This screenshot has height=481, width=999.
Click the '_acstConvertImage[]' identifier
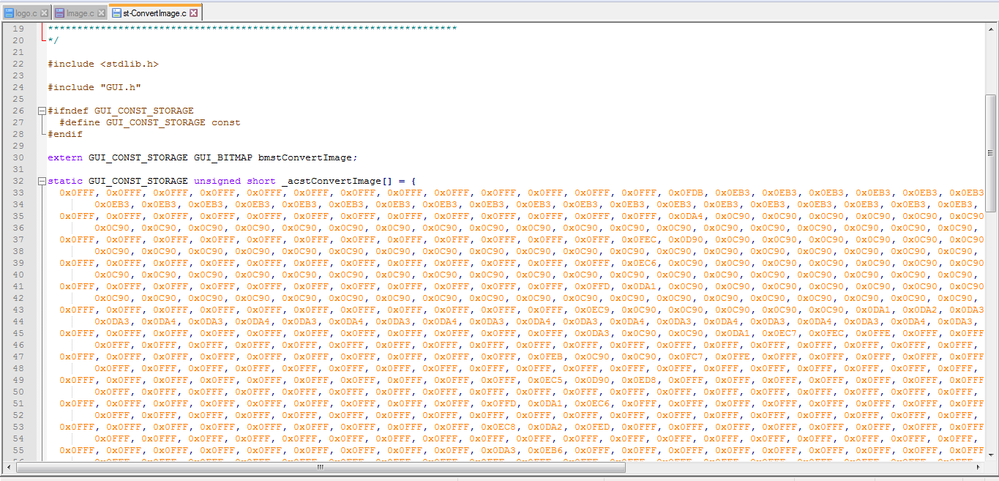coord(338,181)
